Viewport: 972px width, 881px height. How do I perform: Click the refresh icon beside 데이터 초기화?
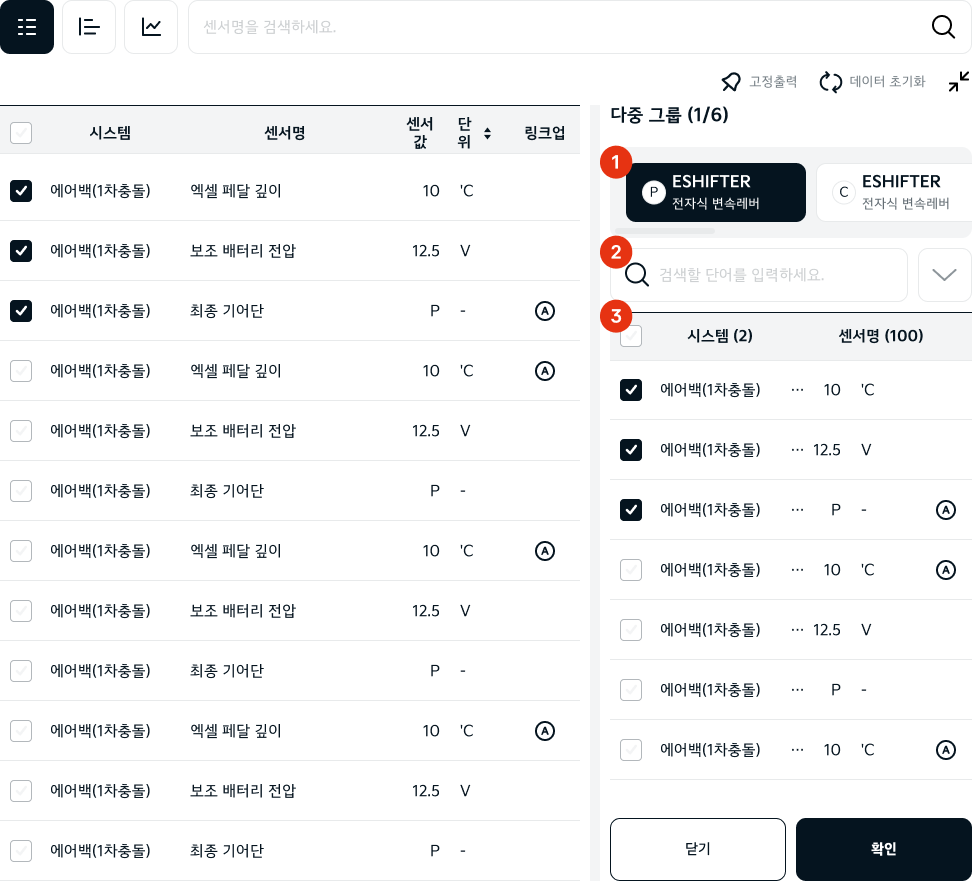(831, 81)
